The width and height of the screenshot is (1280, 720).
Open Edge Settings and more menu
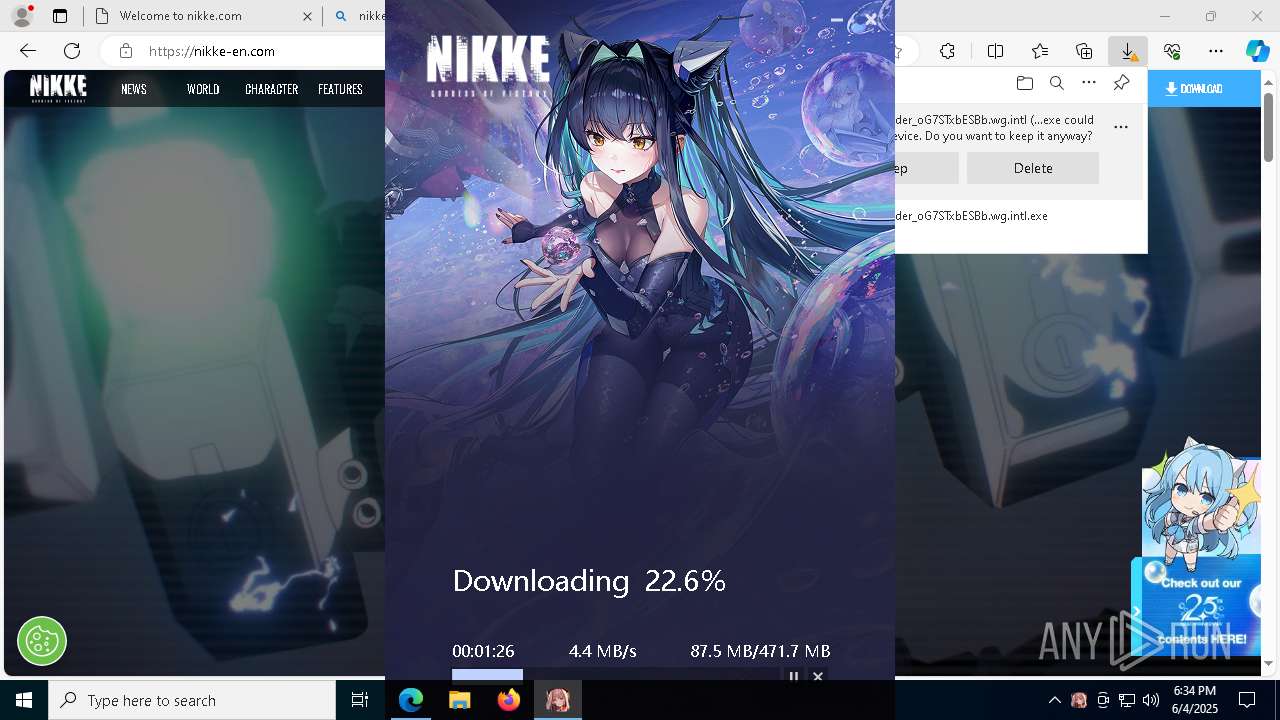tap(1216, 51)
